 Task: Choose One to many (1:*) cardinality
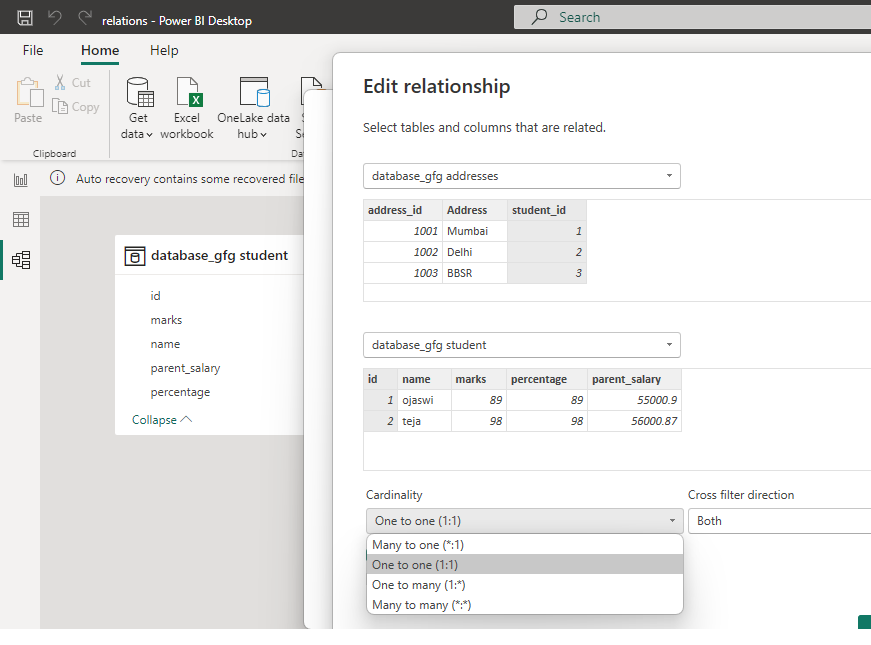(x=524, y=584)
